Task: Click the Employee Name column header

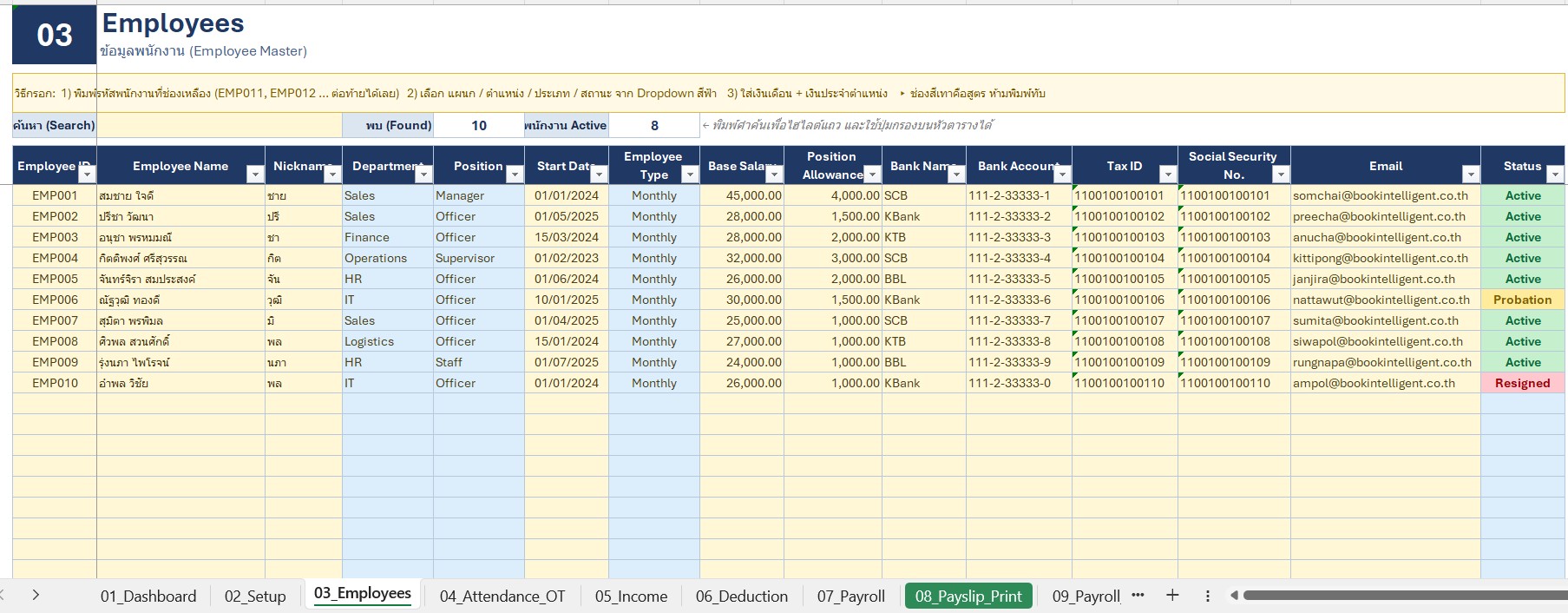Action: [x=180, y=166]
